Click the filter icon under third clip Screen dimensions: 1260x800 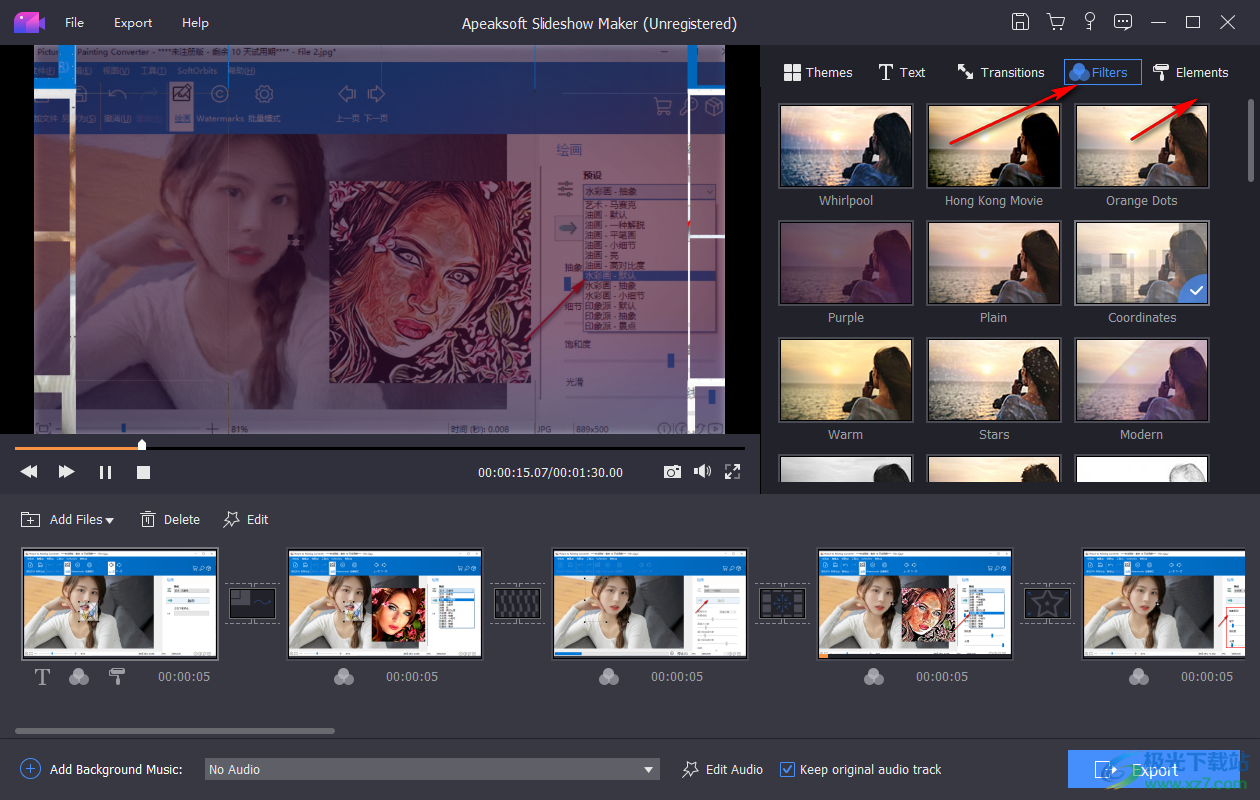[x=609, y=677]
